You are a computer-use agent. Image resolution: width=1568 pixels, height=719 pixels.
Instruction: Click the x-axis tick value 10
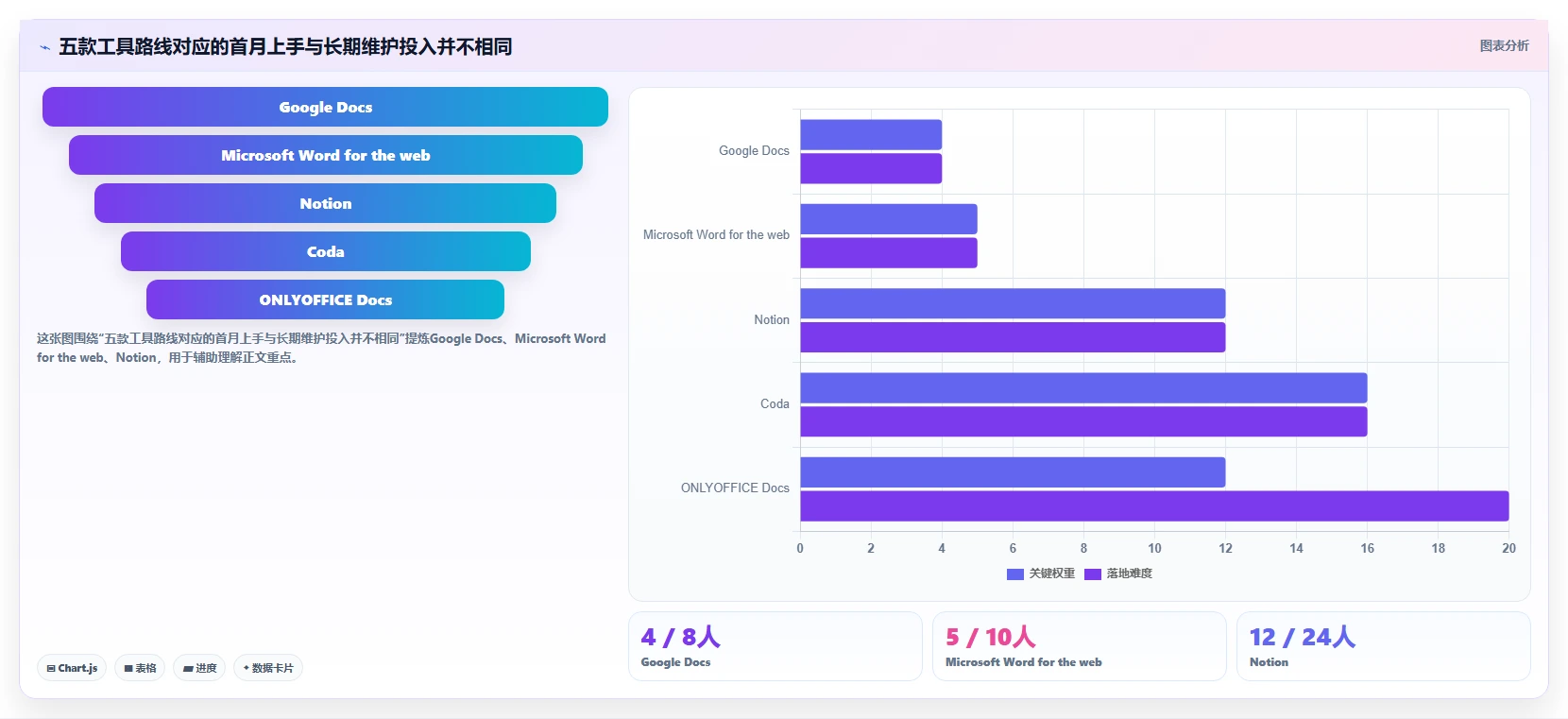click(x=1154, y=548)
